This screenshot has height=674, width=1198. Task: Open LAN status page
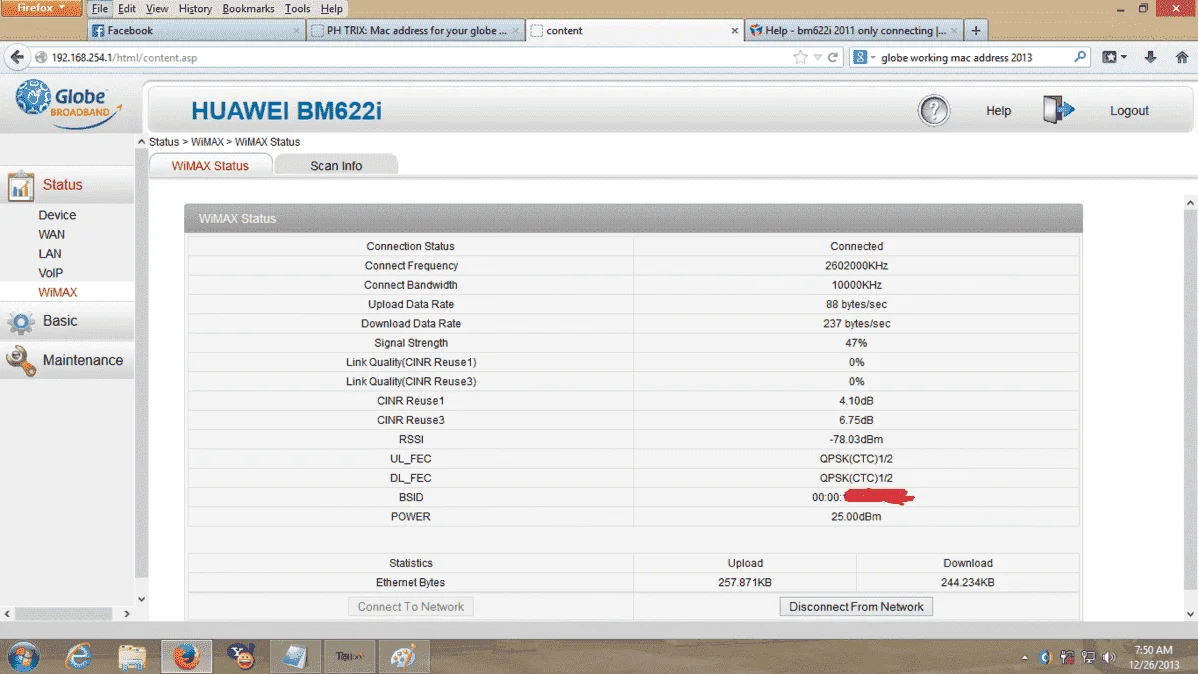point(50,254)
